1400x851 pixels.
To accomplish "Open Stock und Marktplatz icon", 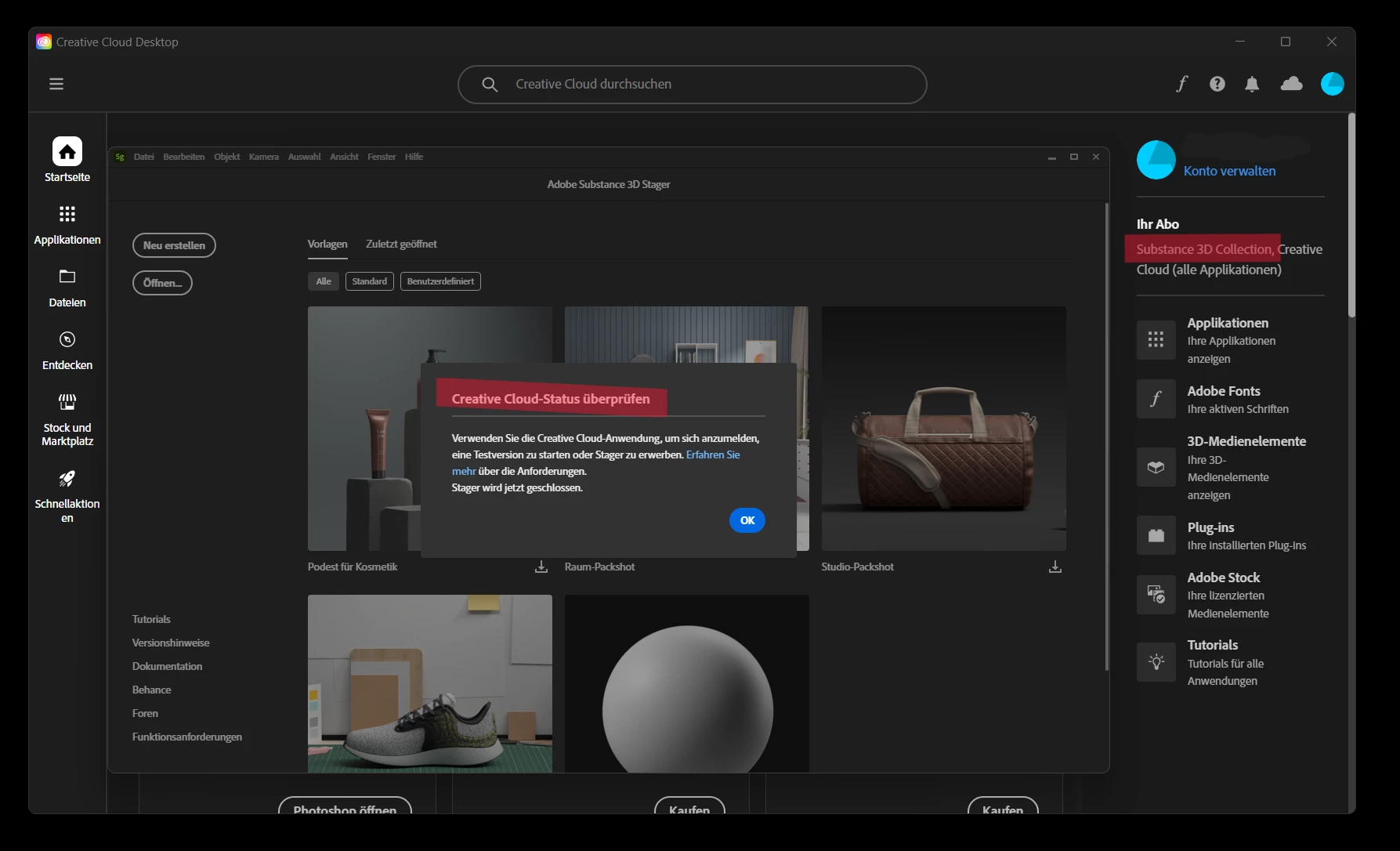I will pyautogui.click(x=67, y=402).
